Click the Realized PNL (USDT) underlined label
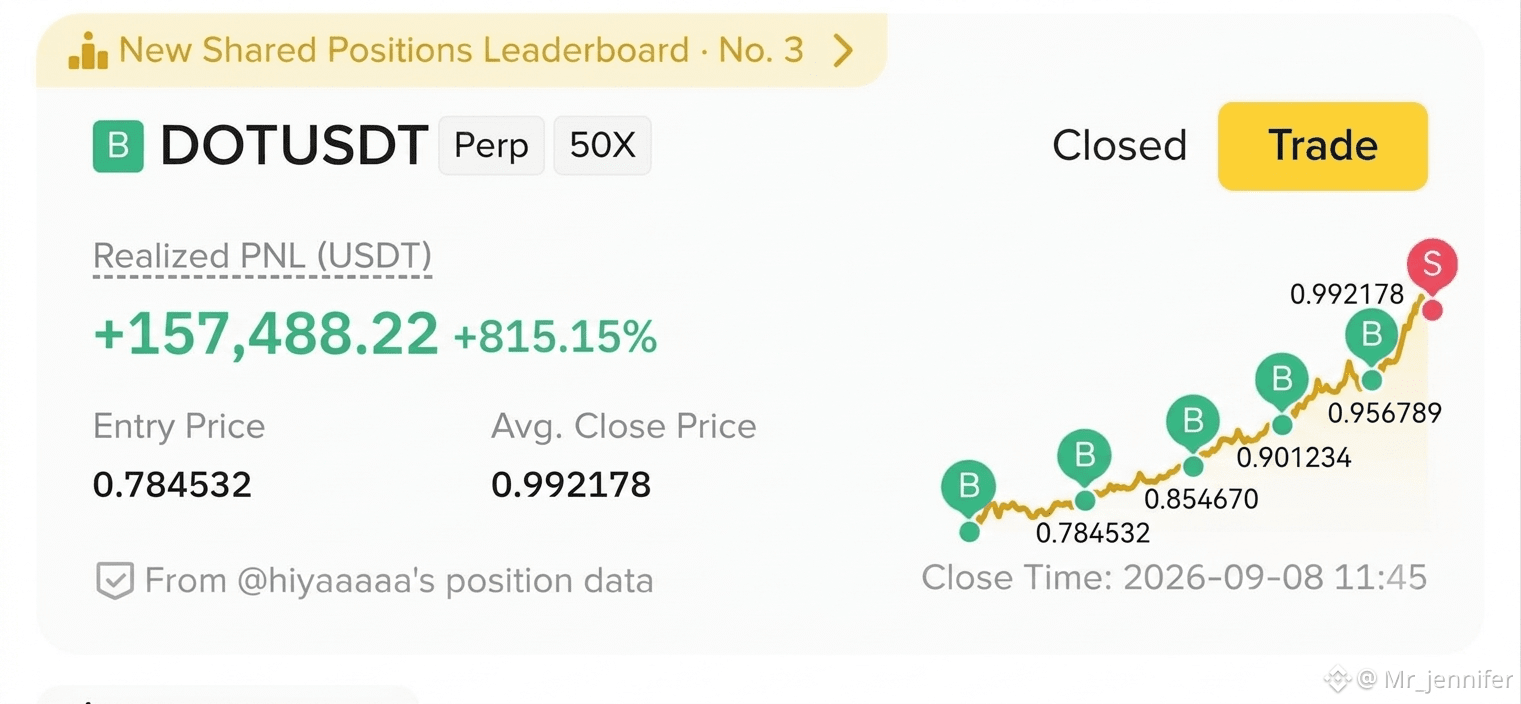This screenshot has width=1521, height=704. [x=262, y=257]
